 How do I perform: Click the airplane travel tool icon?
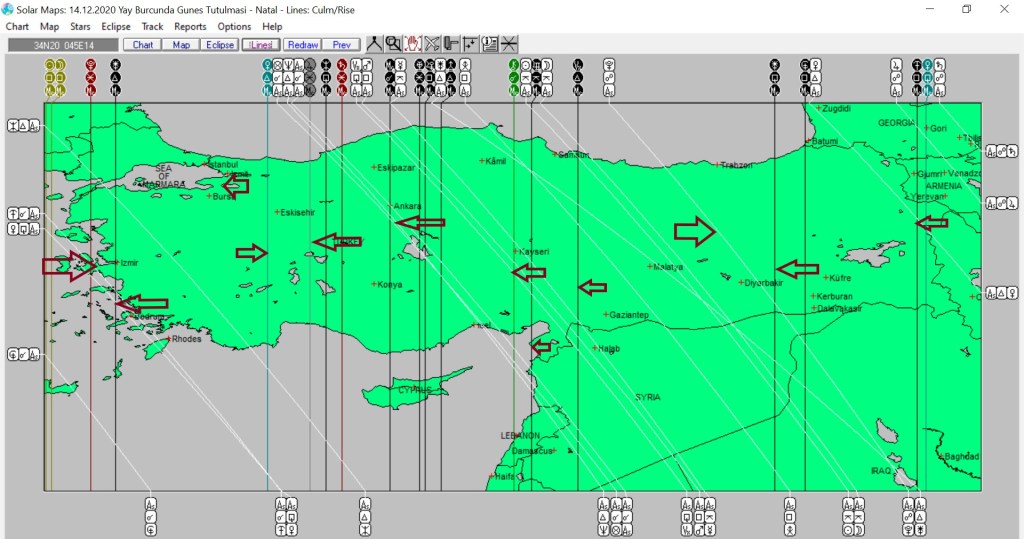(432, 44)
